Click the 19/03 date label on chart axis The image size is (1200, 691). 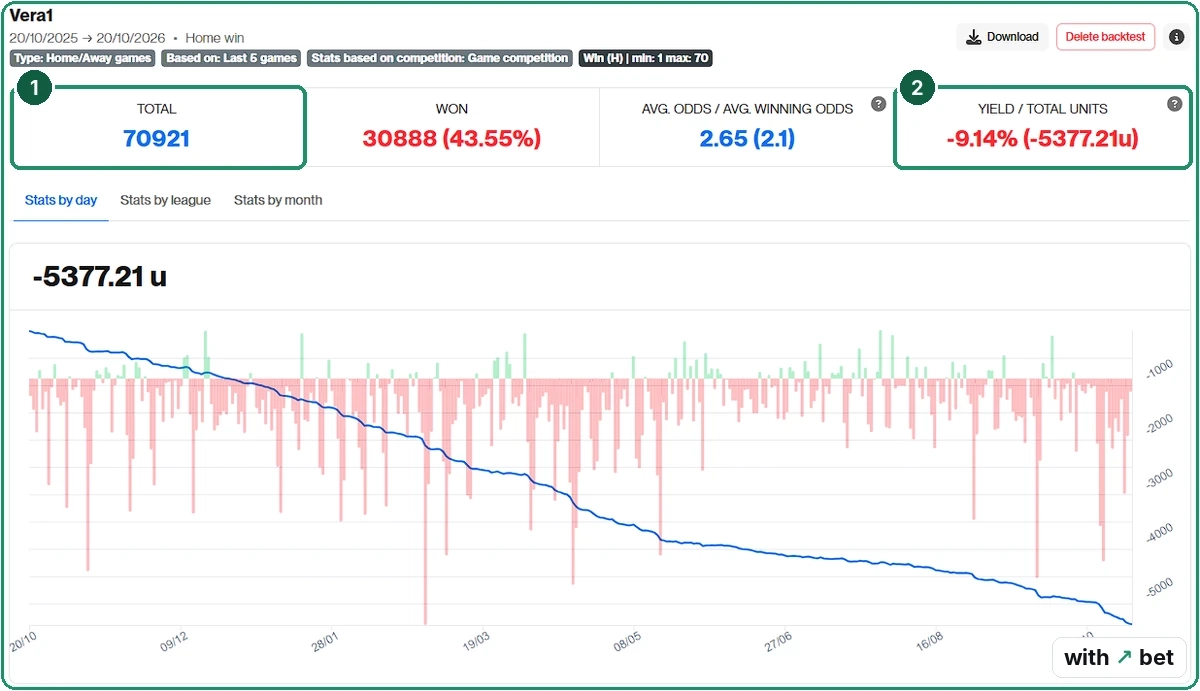point(476,641)
